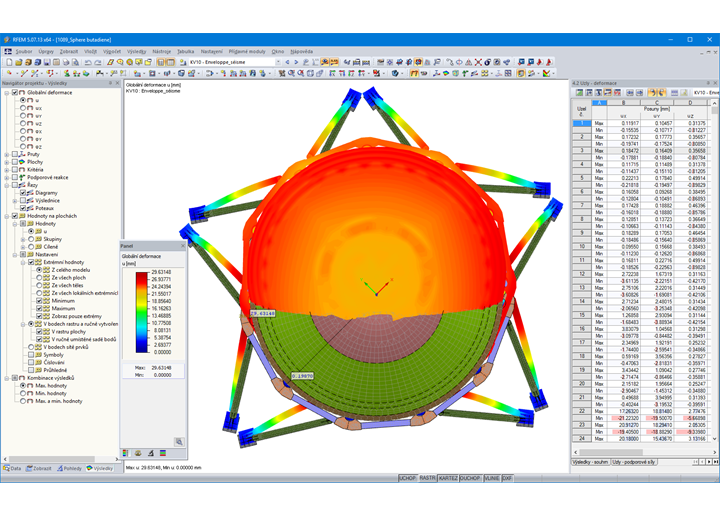The image size is (720, 517).
Task: Expand the Plochy tree node
Action: point(7,162)
